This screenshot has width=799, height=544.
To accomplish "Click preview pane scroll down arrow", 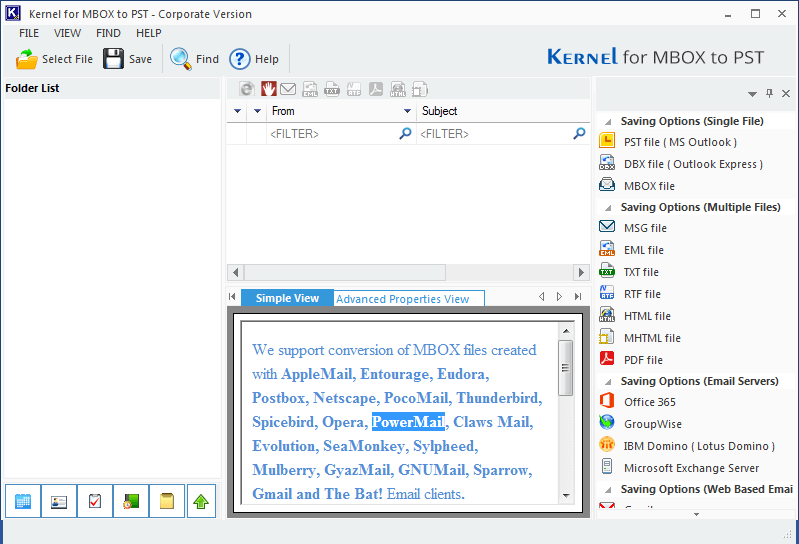I will tap(566, 495).
